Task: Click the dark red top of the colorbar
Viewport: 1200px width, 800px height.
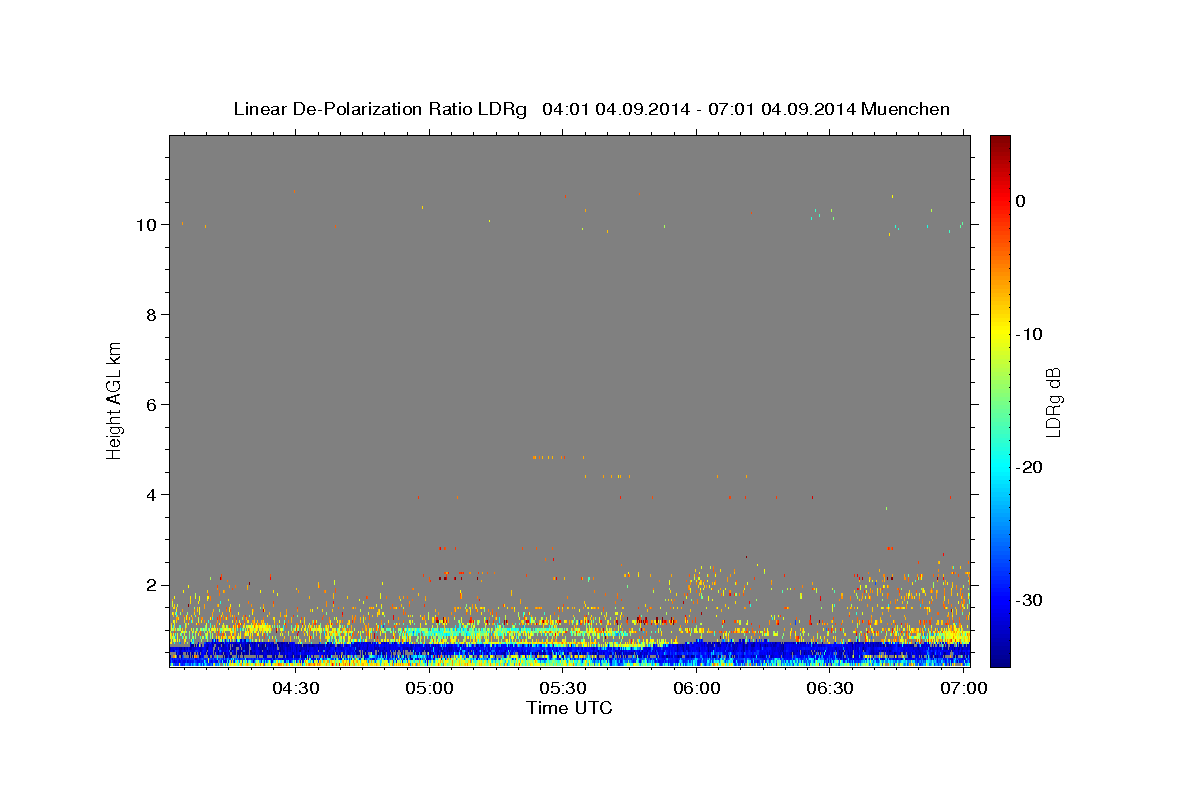Action: (x=1000, y=143)
